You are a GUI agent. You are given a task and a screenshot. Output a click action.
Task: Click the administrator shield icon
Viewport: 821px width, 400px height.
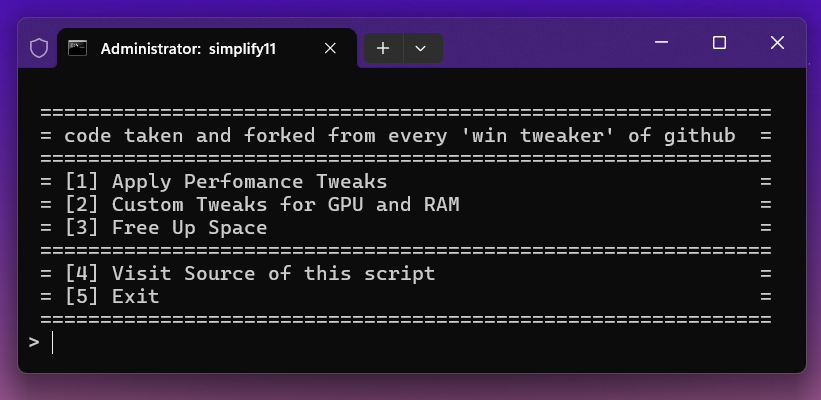point(39,47)
